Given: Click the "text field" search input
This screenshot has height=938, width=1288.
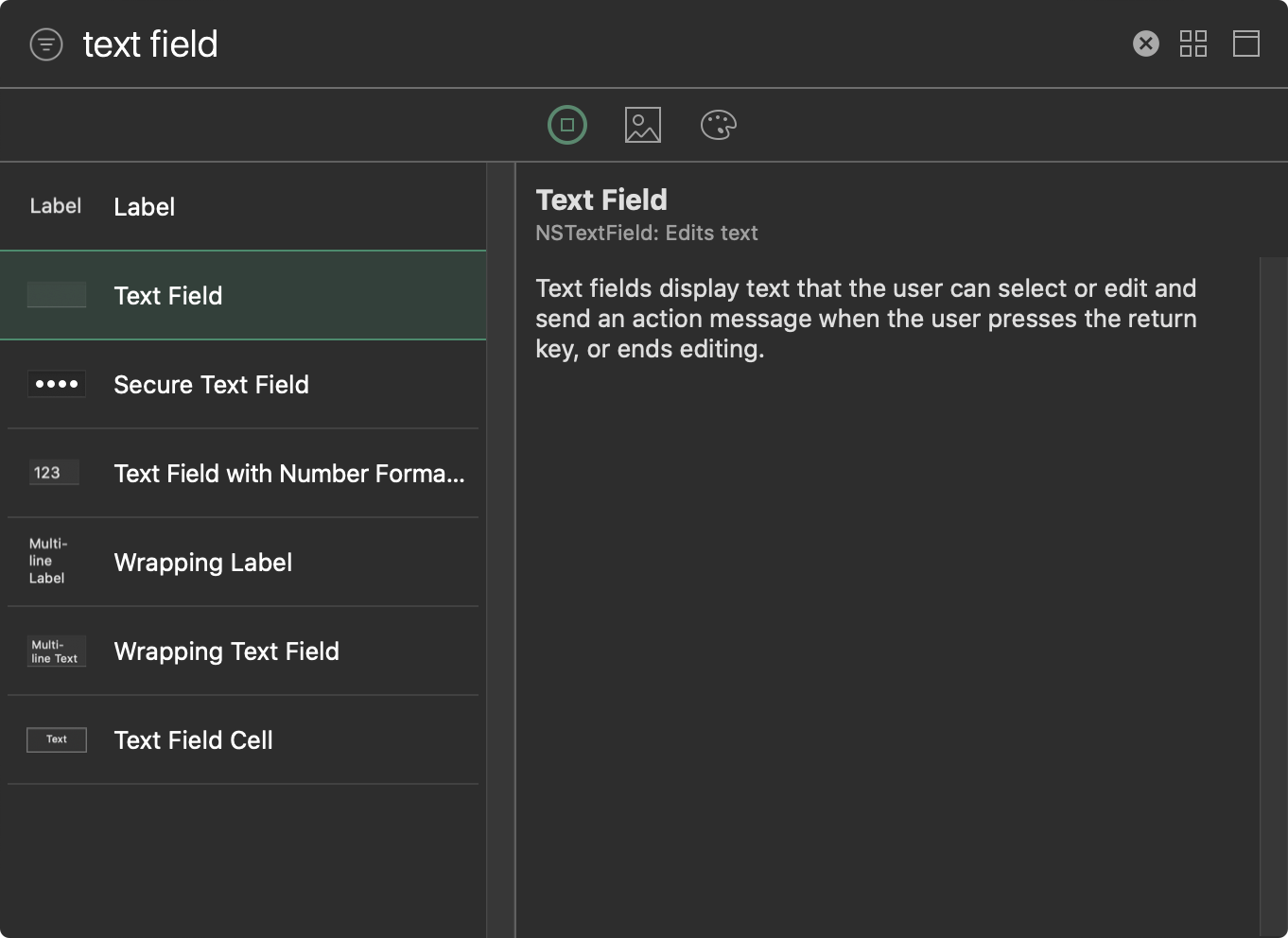Looking at the screenshot, I should click(x=567, y=44).
